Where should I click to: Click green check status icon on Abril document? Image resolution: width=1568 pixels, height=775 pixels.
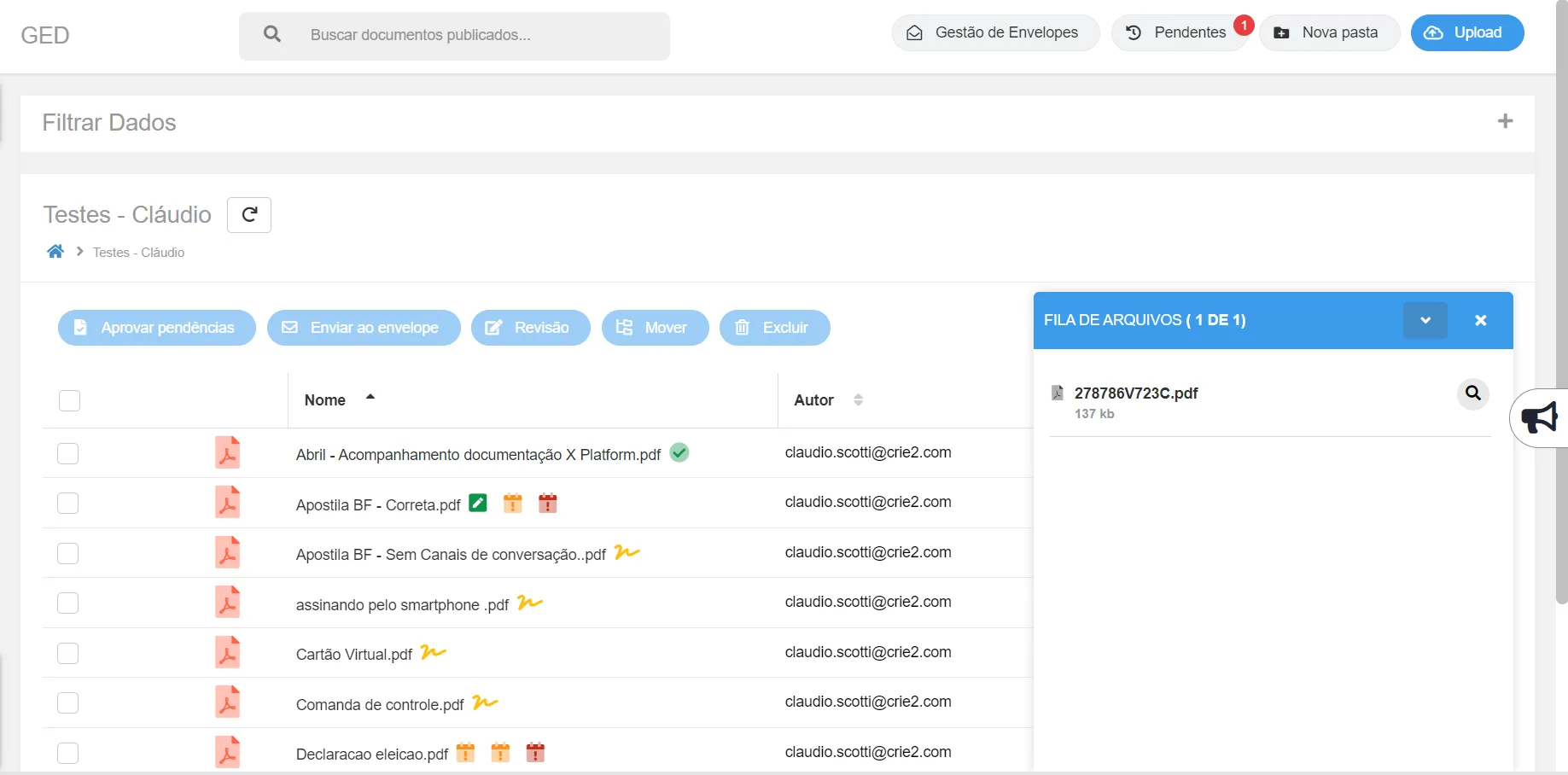point(679,452)
